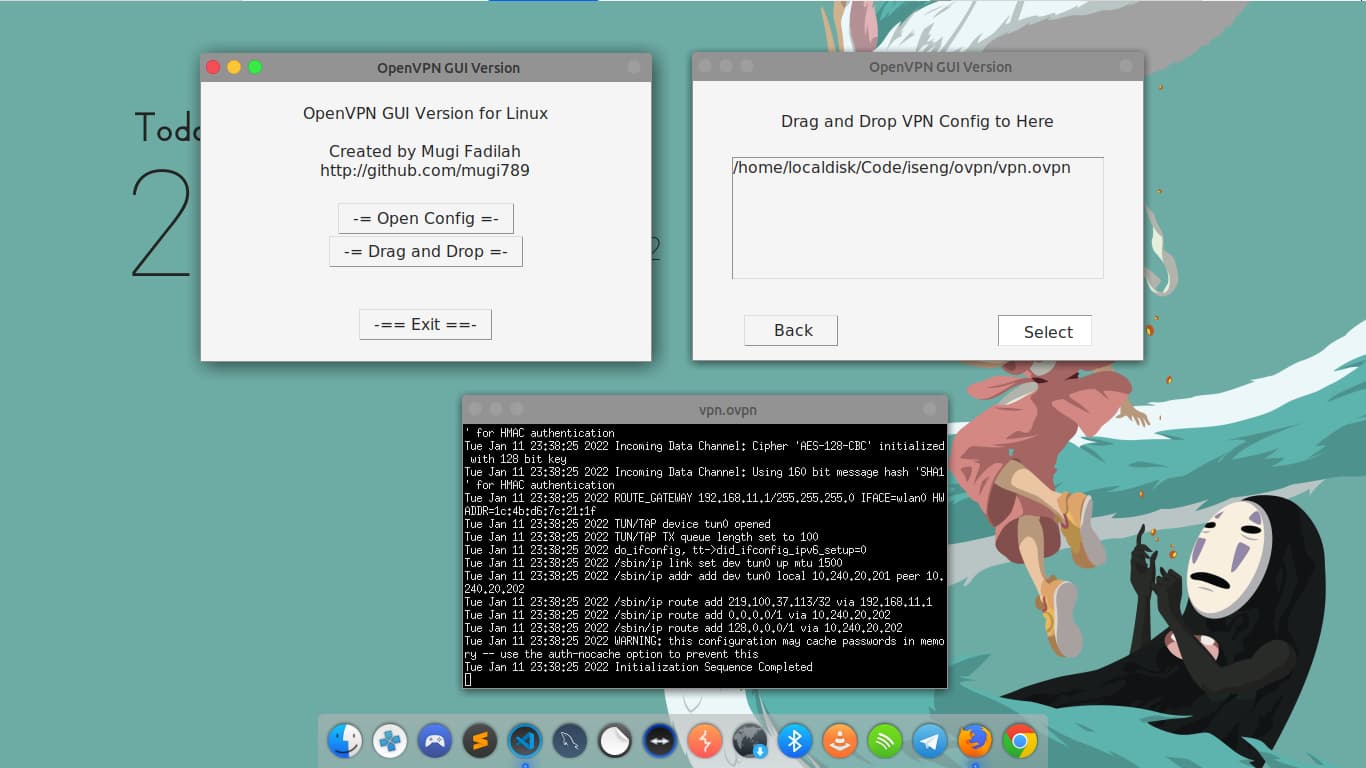Open Sublime Text from the dock
This screenshot has height=768, width=1366.
[480, 740]
